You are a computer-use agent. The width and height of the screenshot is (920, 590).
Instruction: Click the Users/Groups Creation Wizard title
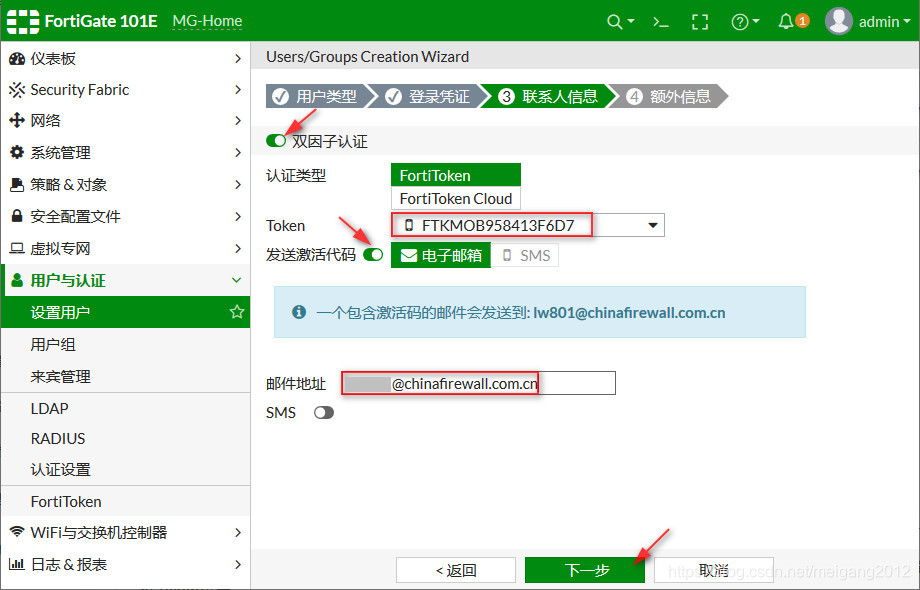[367, 56]
